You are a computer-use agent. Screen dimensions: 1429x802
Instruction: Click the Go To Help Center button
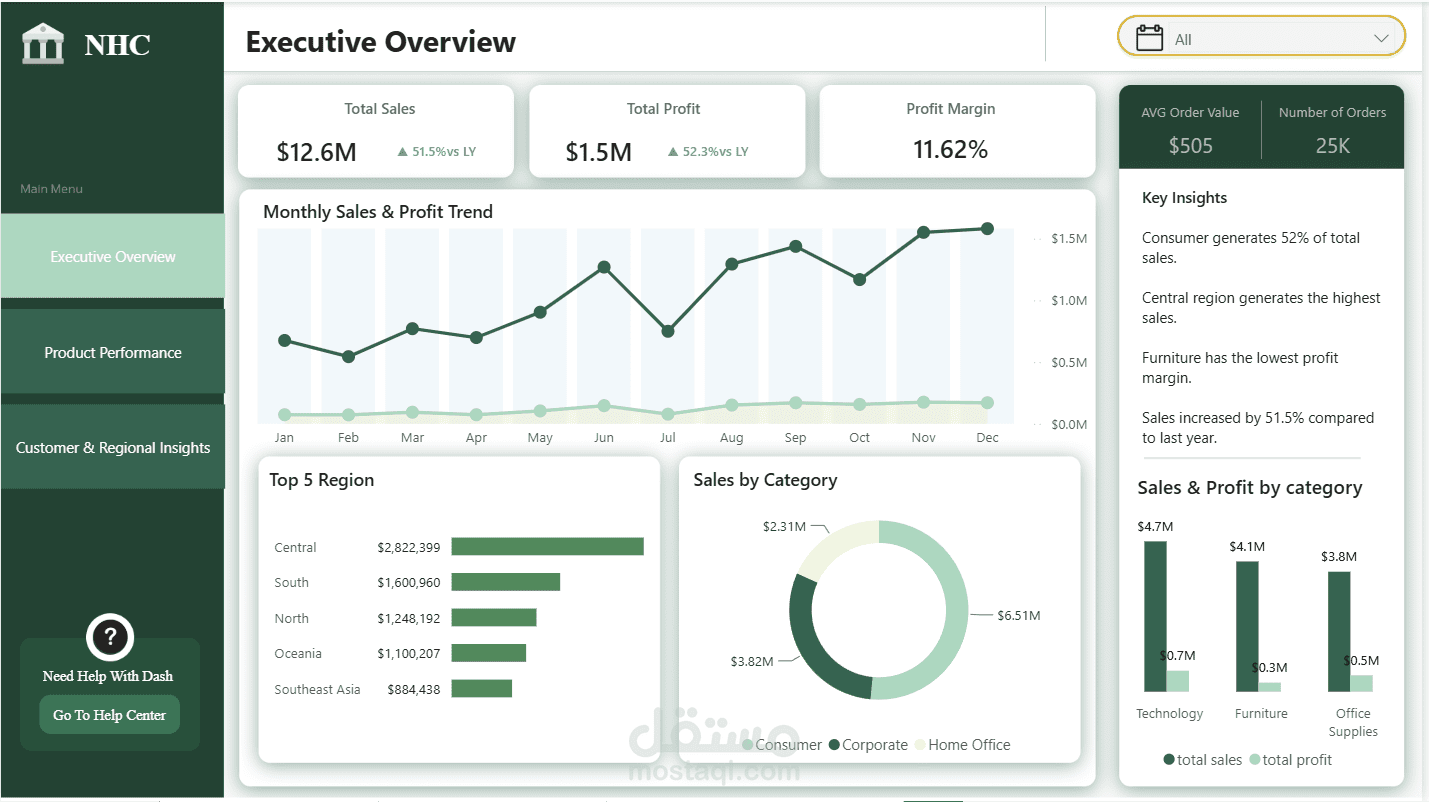pyautogui.click(x=109, y=715)
